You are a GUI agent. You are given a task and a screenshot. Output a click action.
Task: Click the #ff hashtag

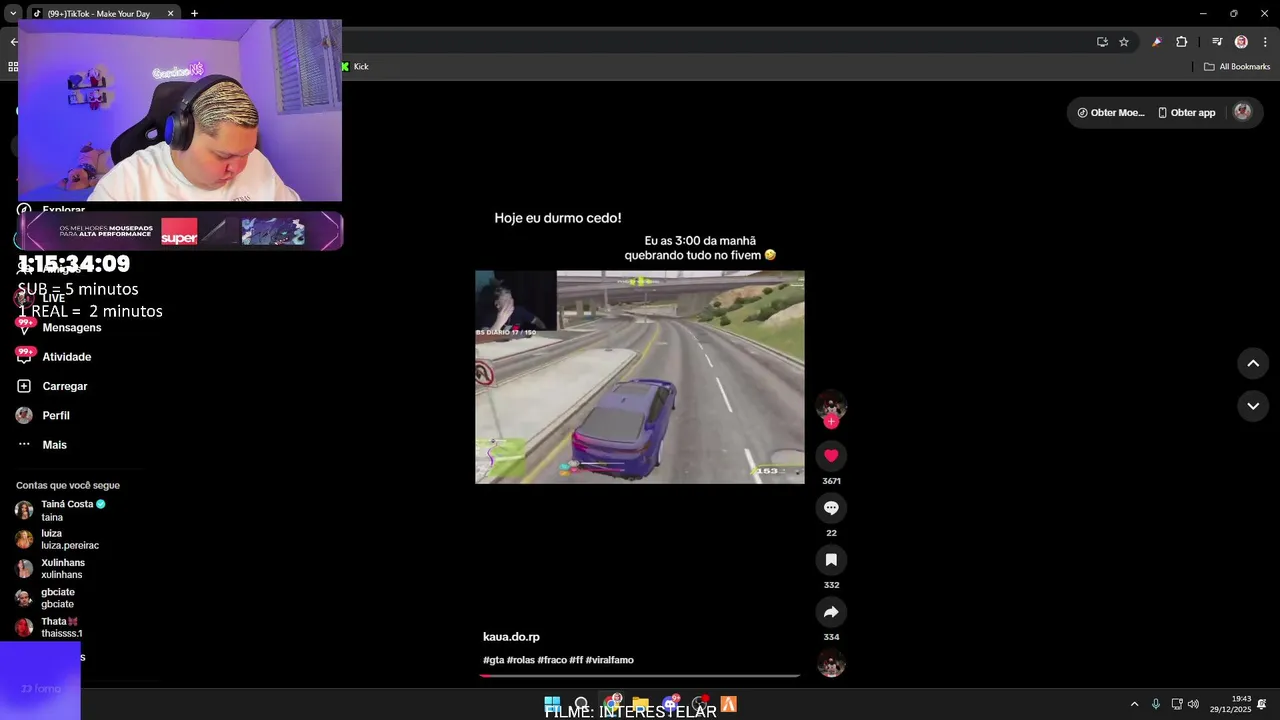coord(576,660)
